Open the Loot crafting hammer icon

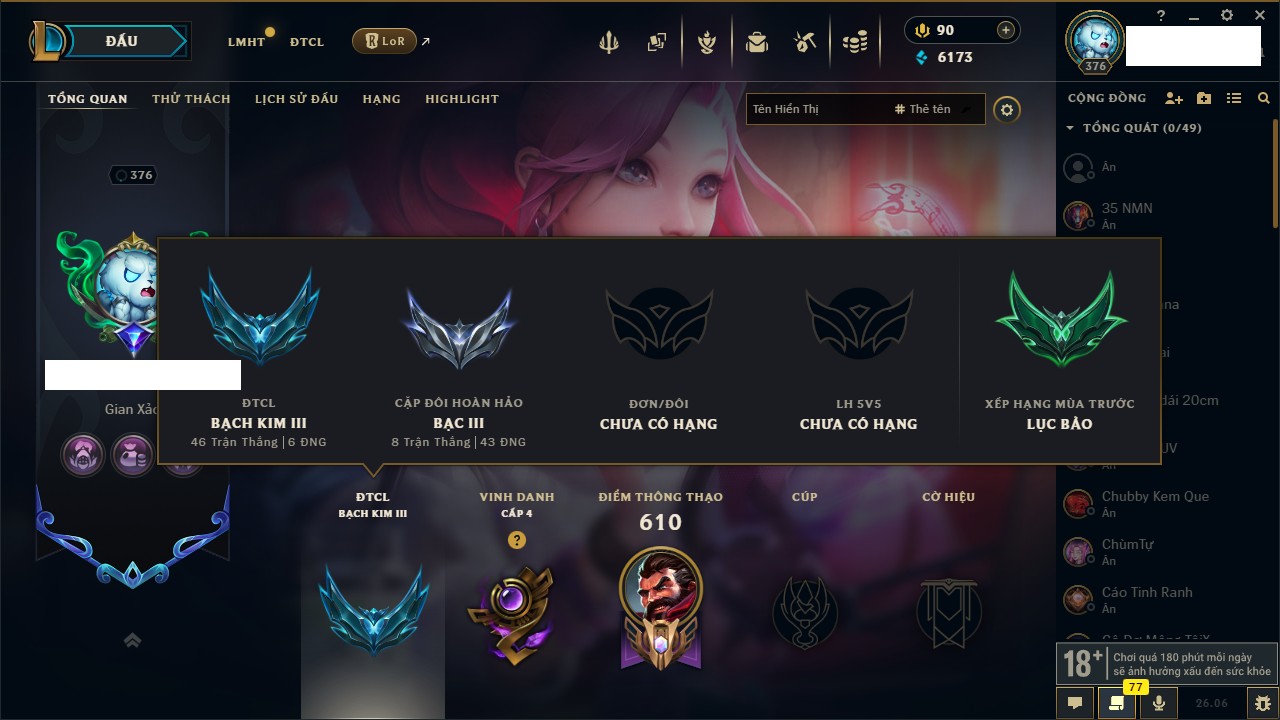805,42
